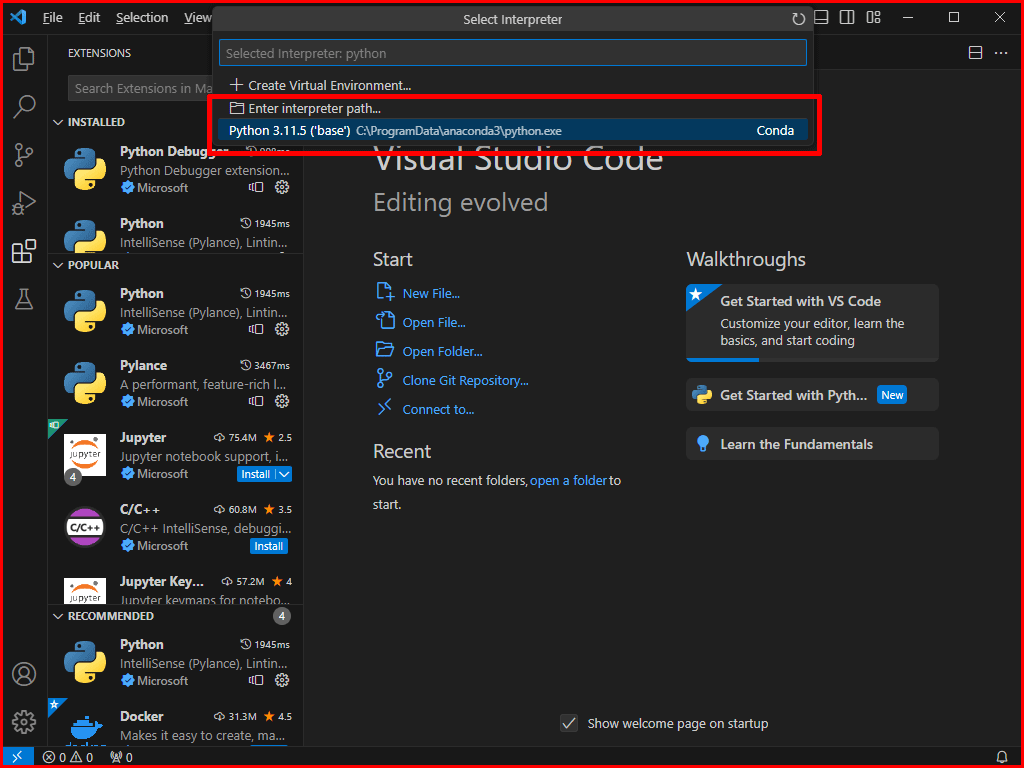Toggle Show welcome page on startup checkbox
This screenshot has width=1024, height=768.
(569, 723)
